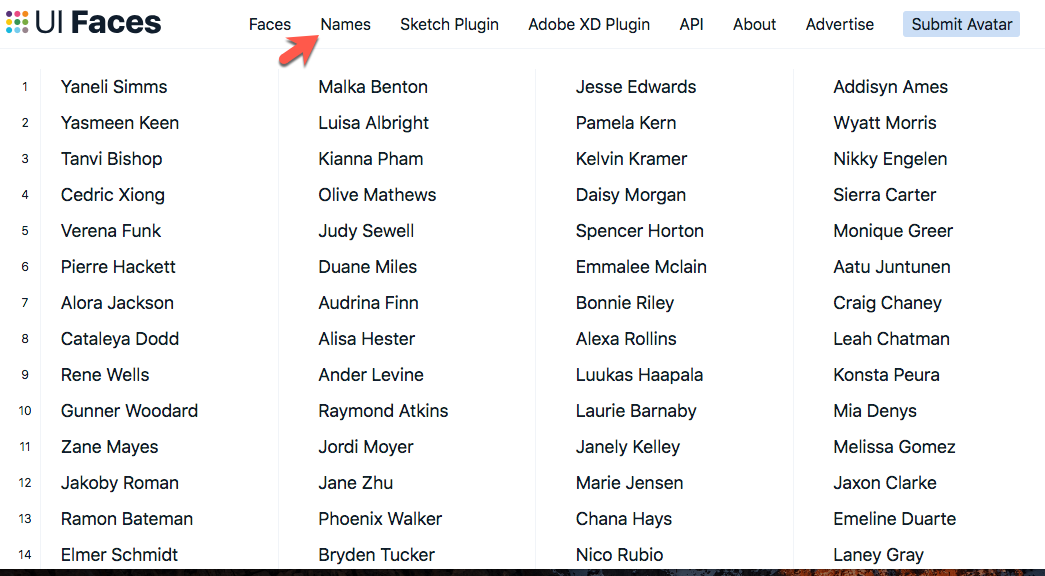Click on the name Spencer Horton
The image size is (1045, 576).
640,231
